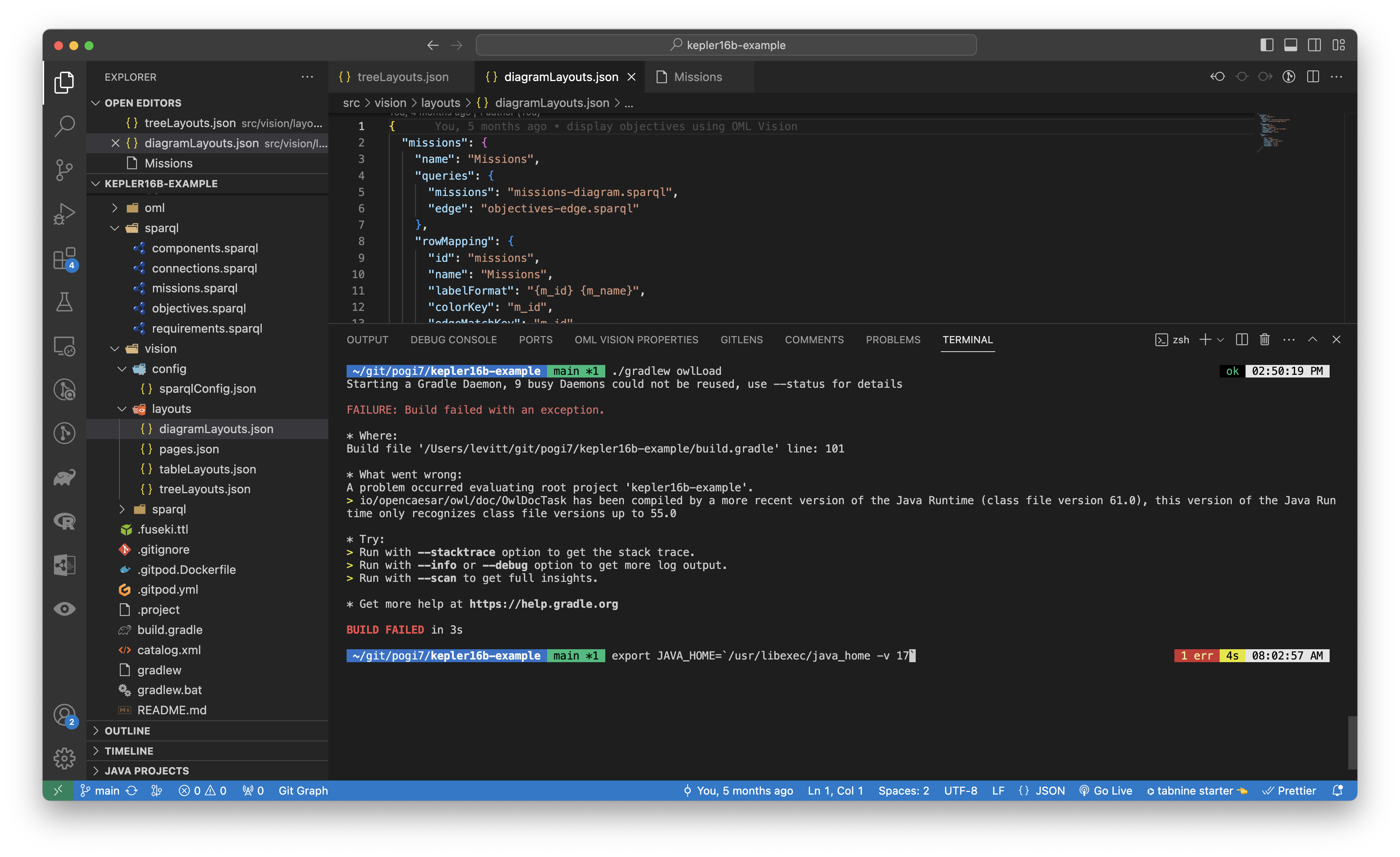1400x857 pixels.
Task: Click the New Terminal plus icon
Action: click(x=1204, y=339)
